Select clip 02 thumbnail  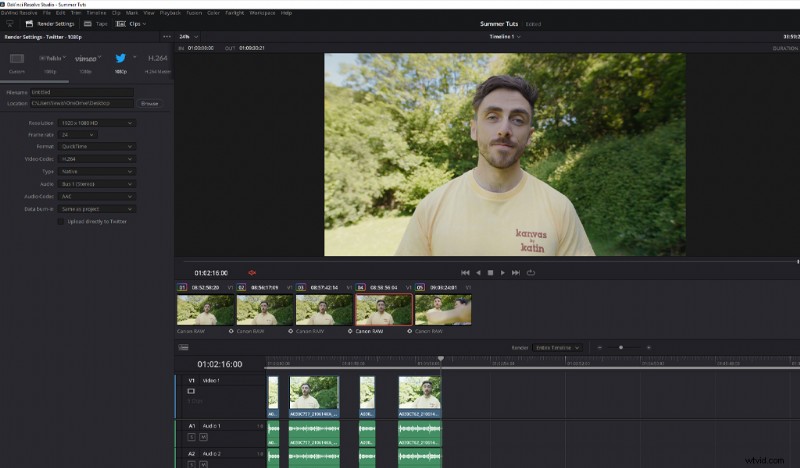[x=265, y=310]
